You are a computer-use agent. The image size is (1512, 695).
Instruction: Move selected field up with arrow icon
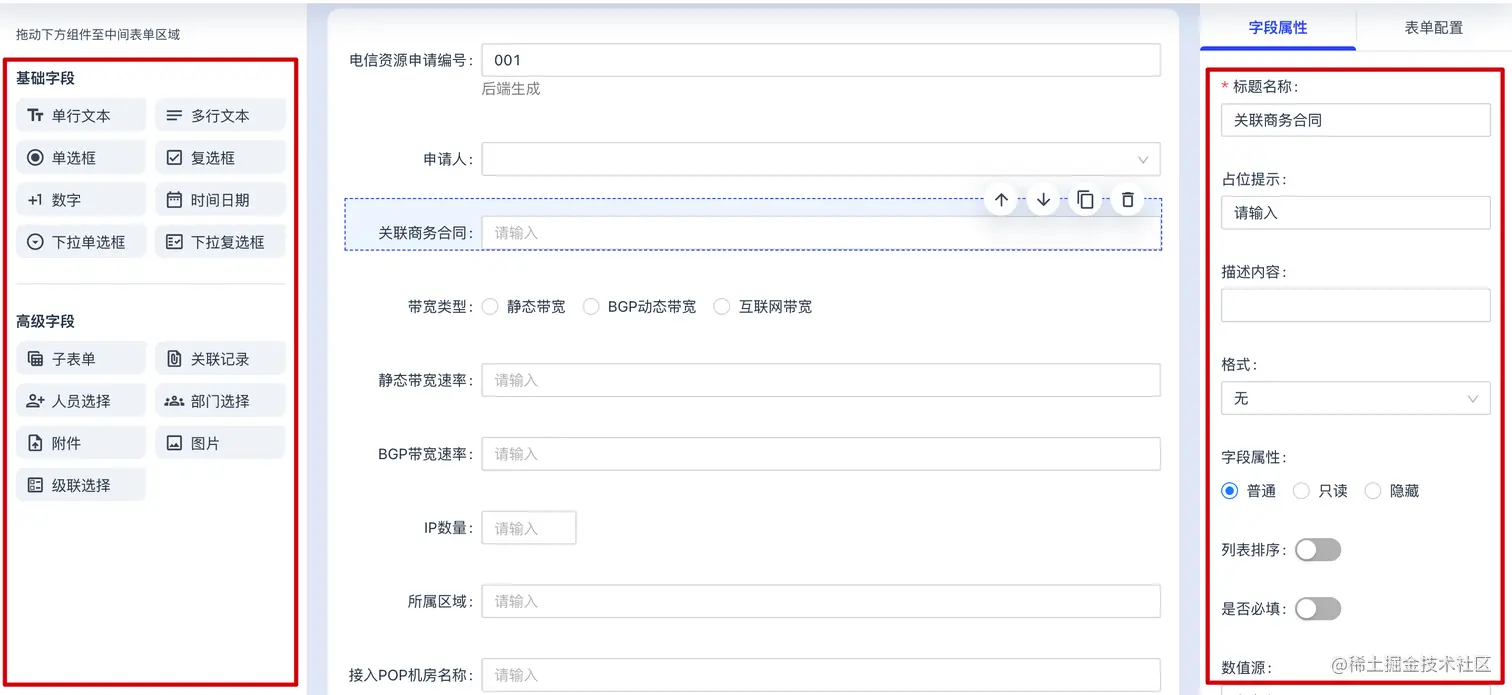tap(1001, 200)
